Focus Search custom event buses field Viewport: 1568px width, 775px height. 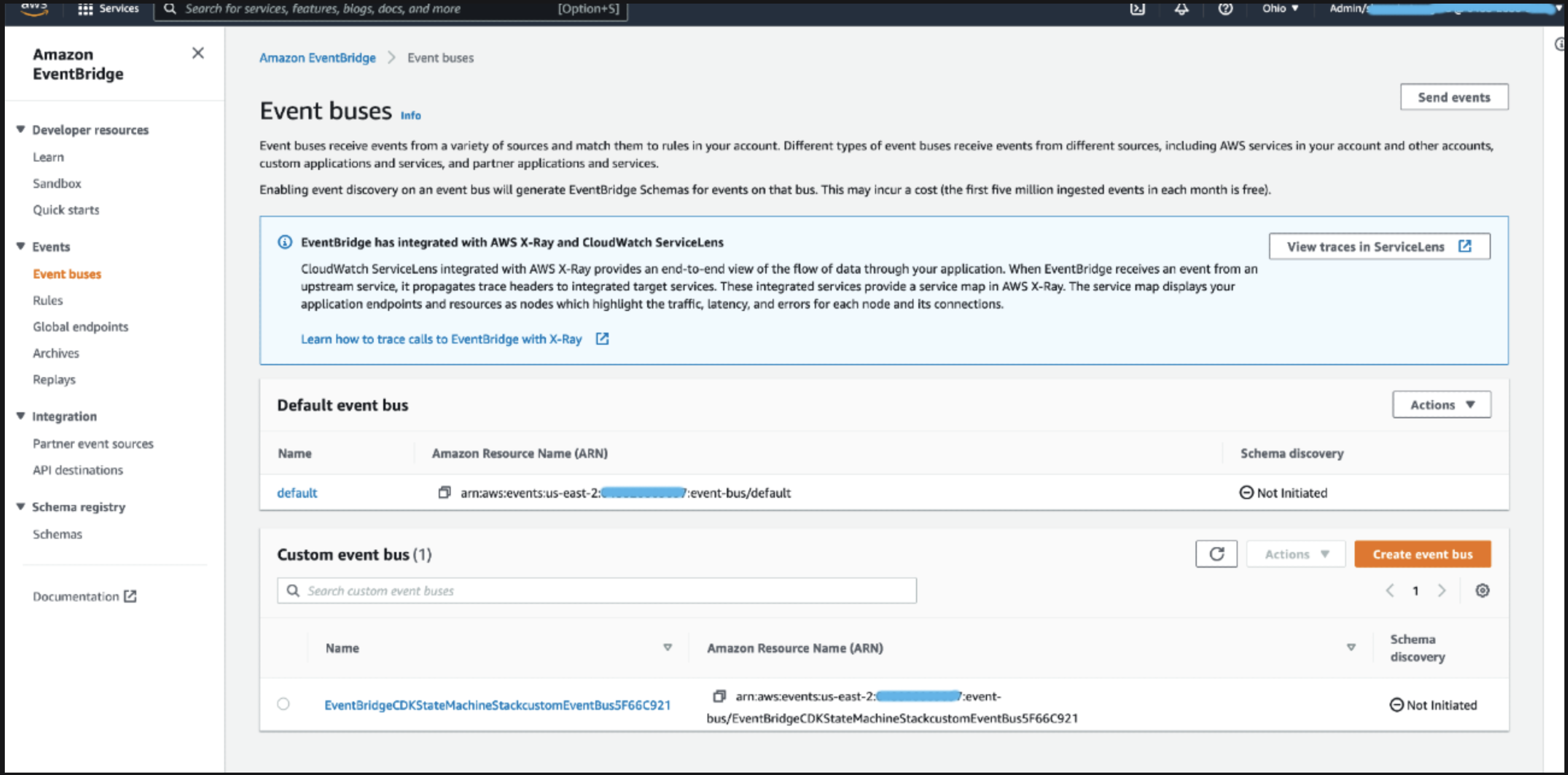coord(597,590)
